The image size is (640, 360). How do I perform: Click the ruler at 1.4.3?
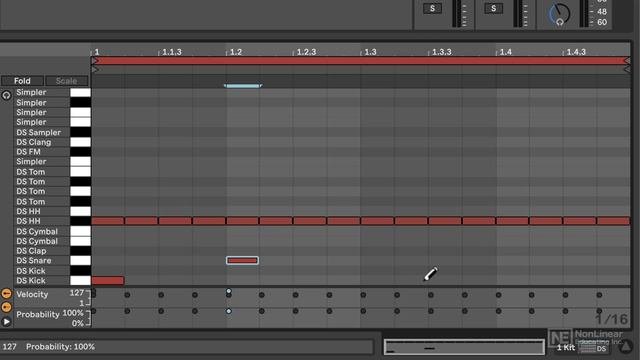point(576,52)
